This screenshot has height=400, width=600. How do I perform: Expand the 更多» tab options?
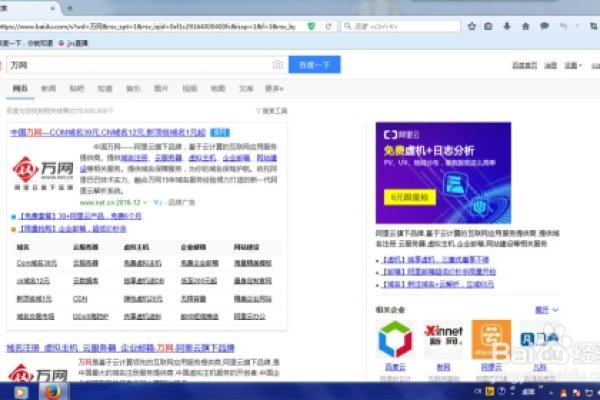coord(274,88)
